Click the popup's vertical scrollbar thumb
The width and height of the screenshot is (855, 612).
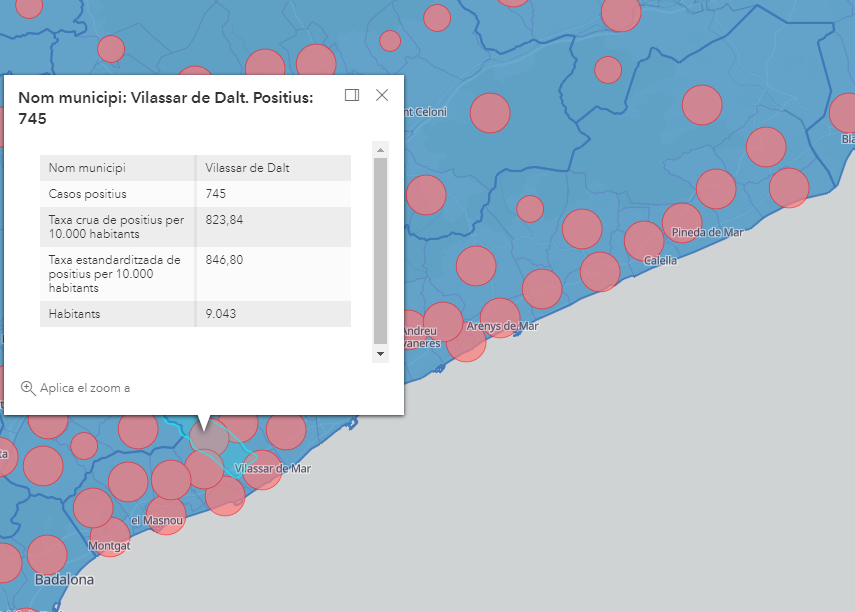click(x=380, y=250)
